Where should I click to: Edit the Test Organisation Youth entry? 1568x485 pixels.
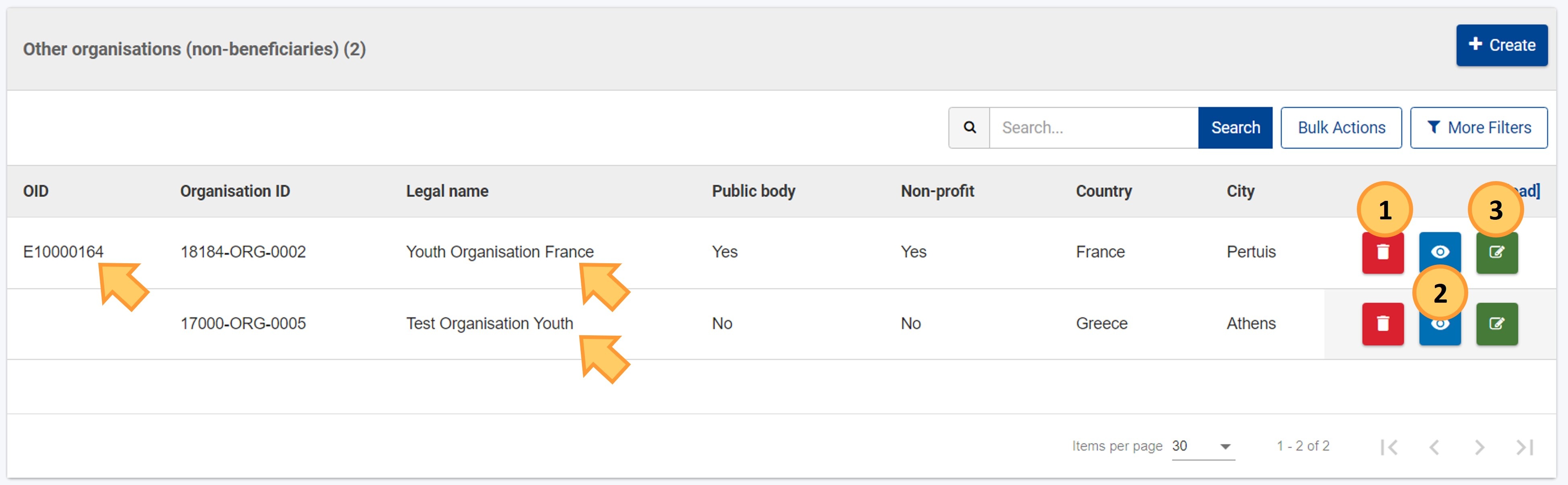click(1497, 324)
